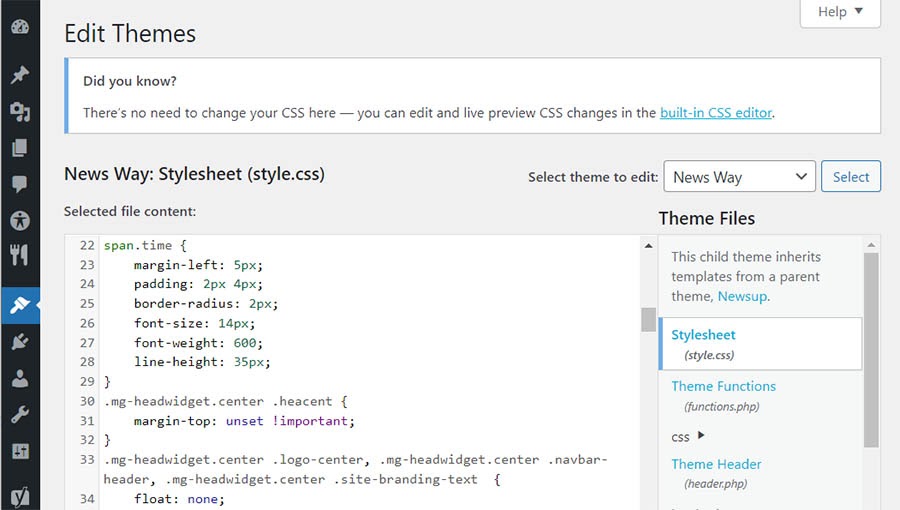Open the Yoast SEO icon

point(20,495)
